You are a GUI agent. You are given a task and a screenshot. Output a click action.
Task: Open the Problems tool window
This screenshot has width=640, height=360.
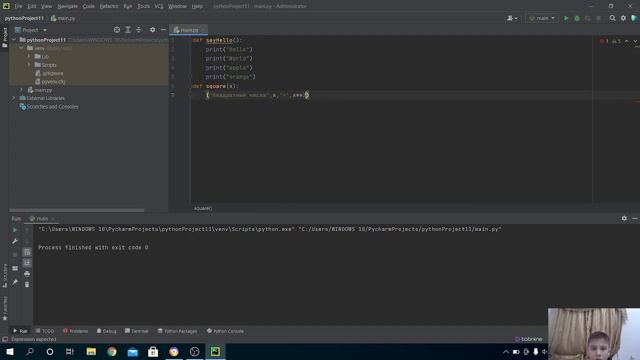tap(76, 331)
